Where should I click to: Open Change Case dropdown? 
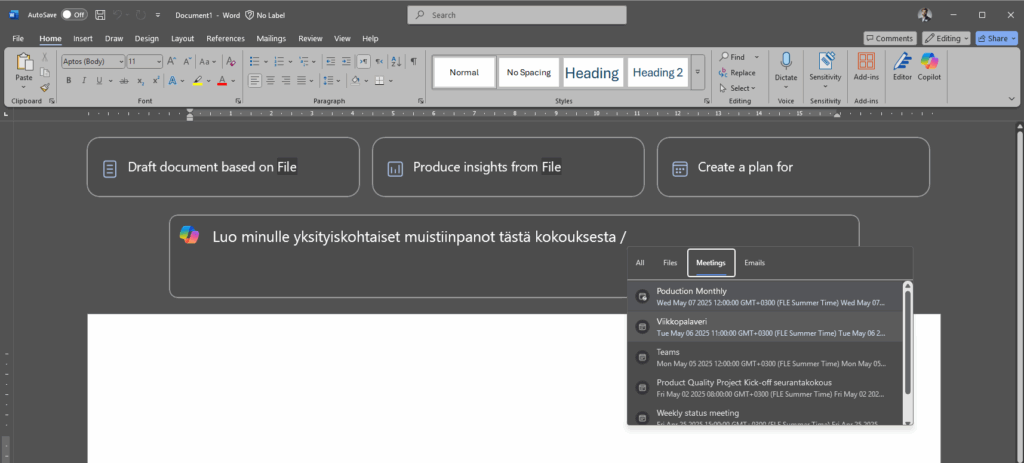pyautogui.click(x=208, y=61)
